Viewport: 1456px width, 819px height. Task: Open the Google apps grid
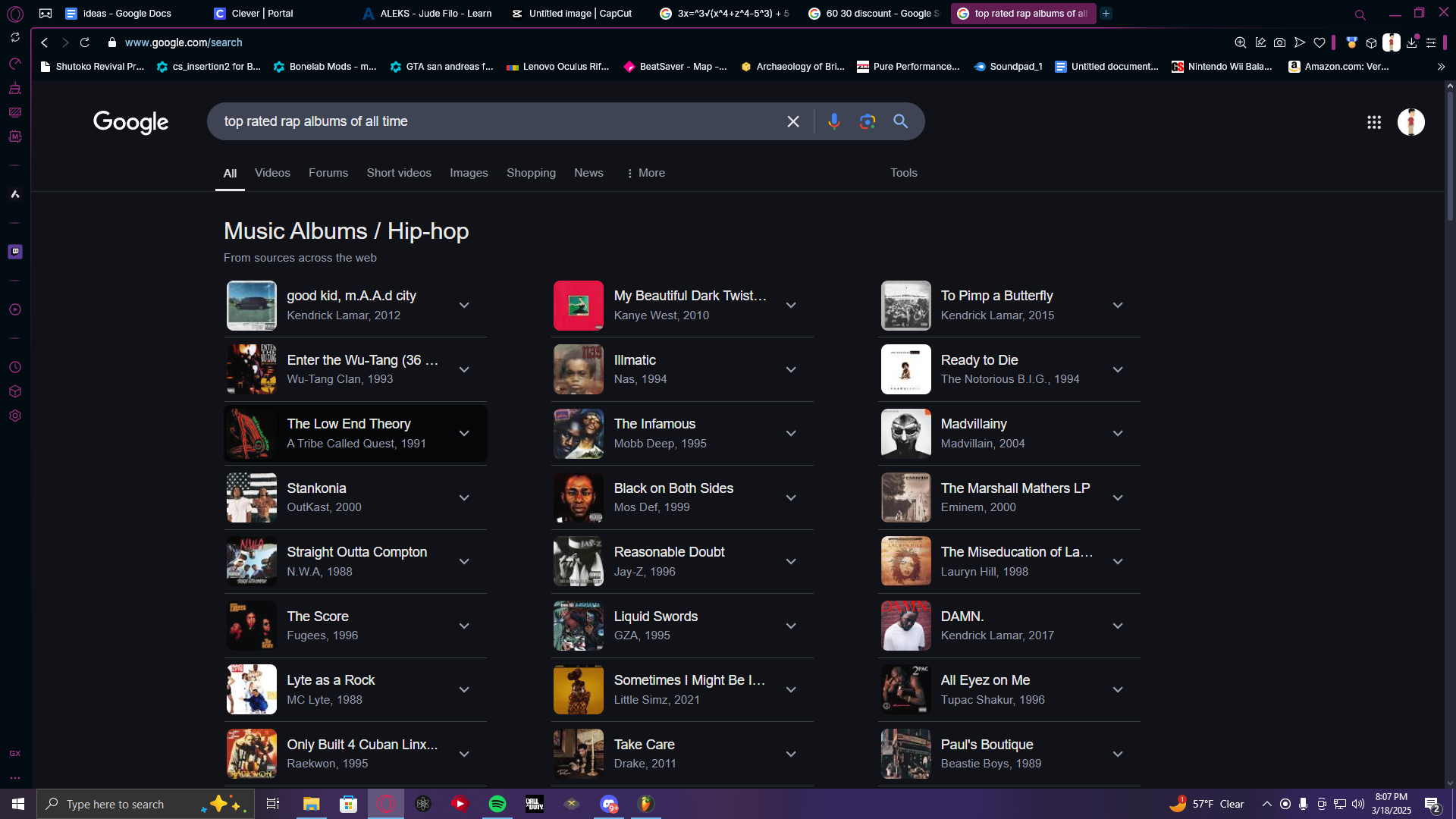click(1374, 122)
